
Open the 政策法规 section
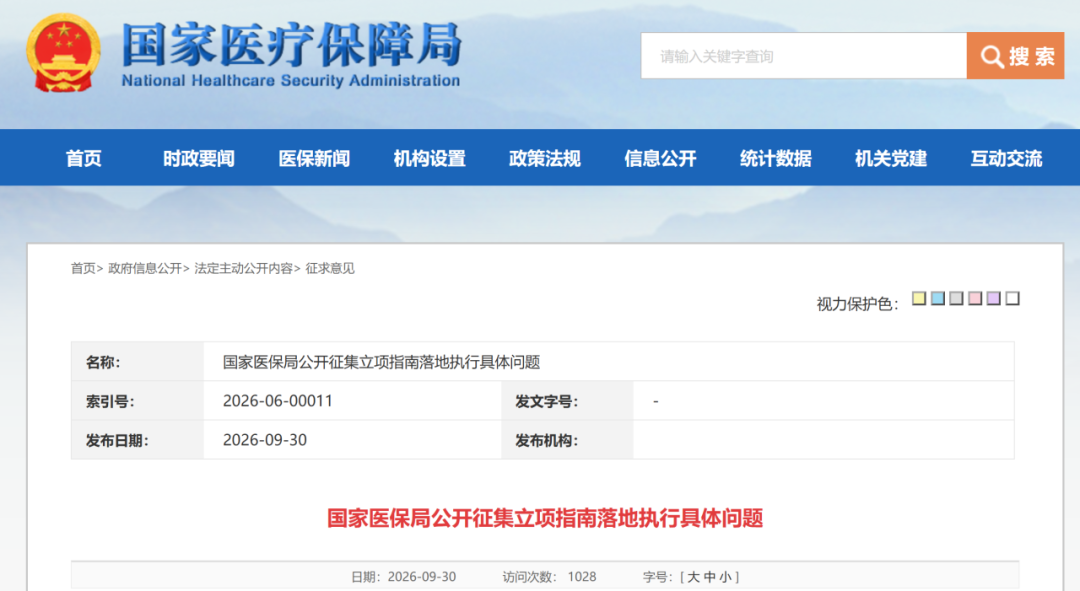545,158
